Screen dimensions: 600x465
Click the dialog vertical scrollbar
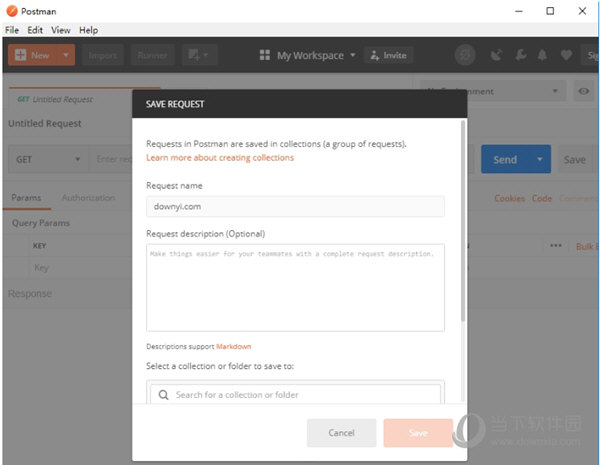[463, 221]
